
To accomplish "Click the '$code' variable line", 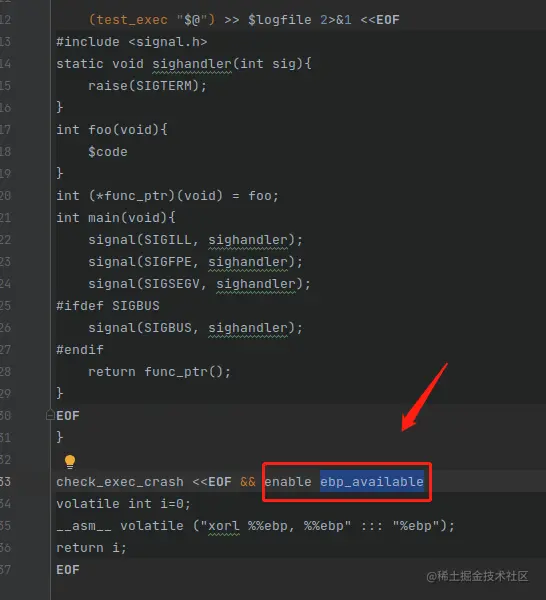I will (108, 152).
